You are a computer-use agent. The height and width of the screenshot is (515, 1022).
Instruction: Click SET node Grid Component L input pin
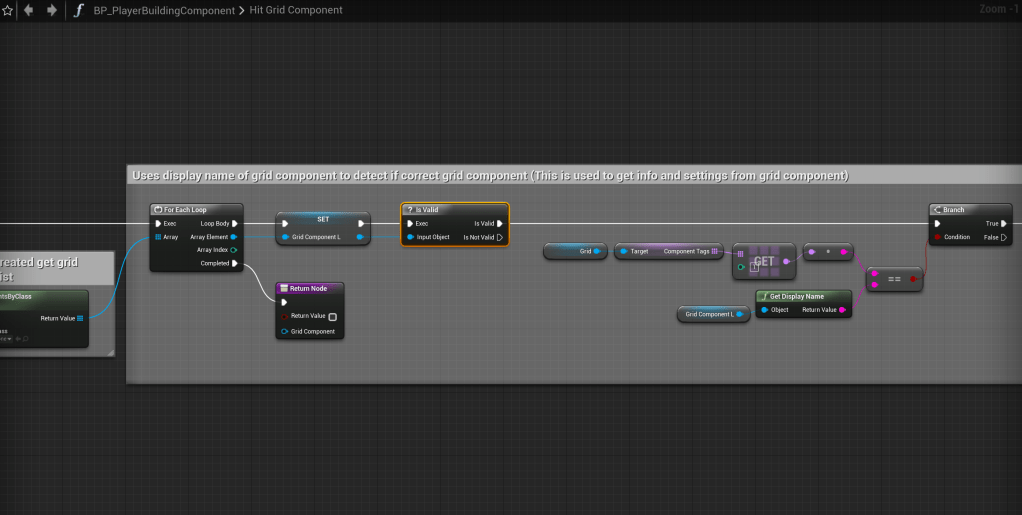tap(285, 237)
